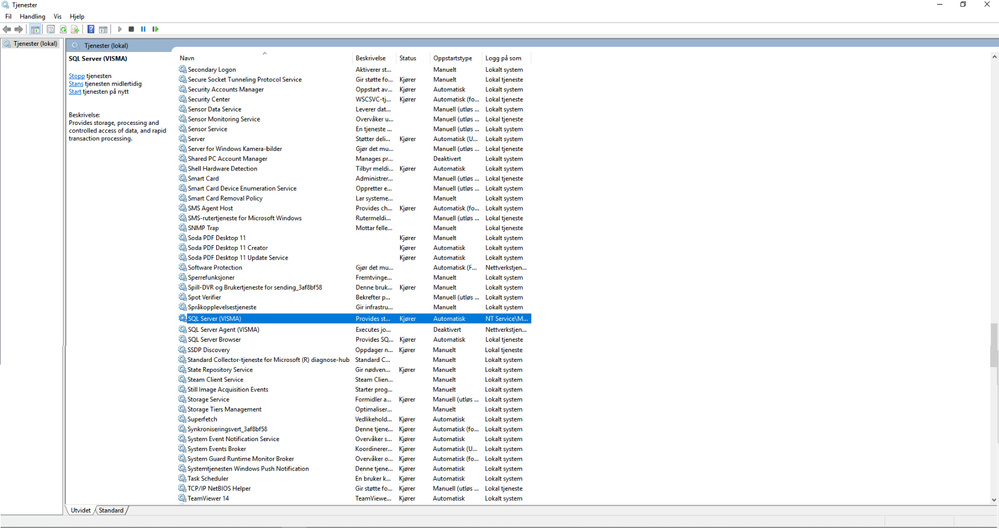Screen dimensions: 999x529
Task: Click the Back arrow in the toolbar
Action: (x=7, y=29)
